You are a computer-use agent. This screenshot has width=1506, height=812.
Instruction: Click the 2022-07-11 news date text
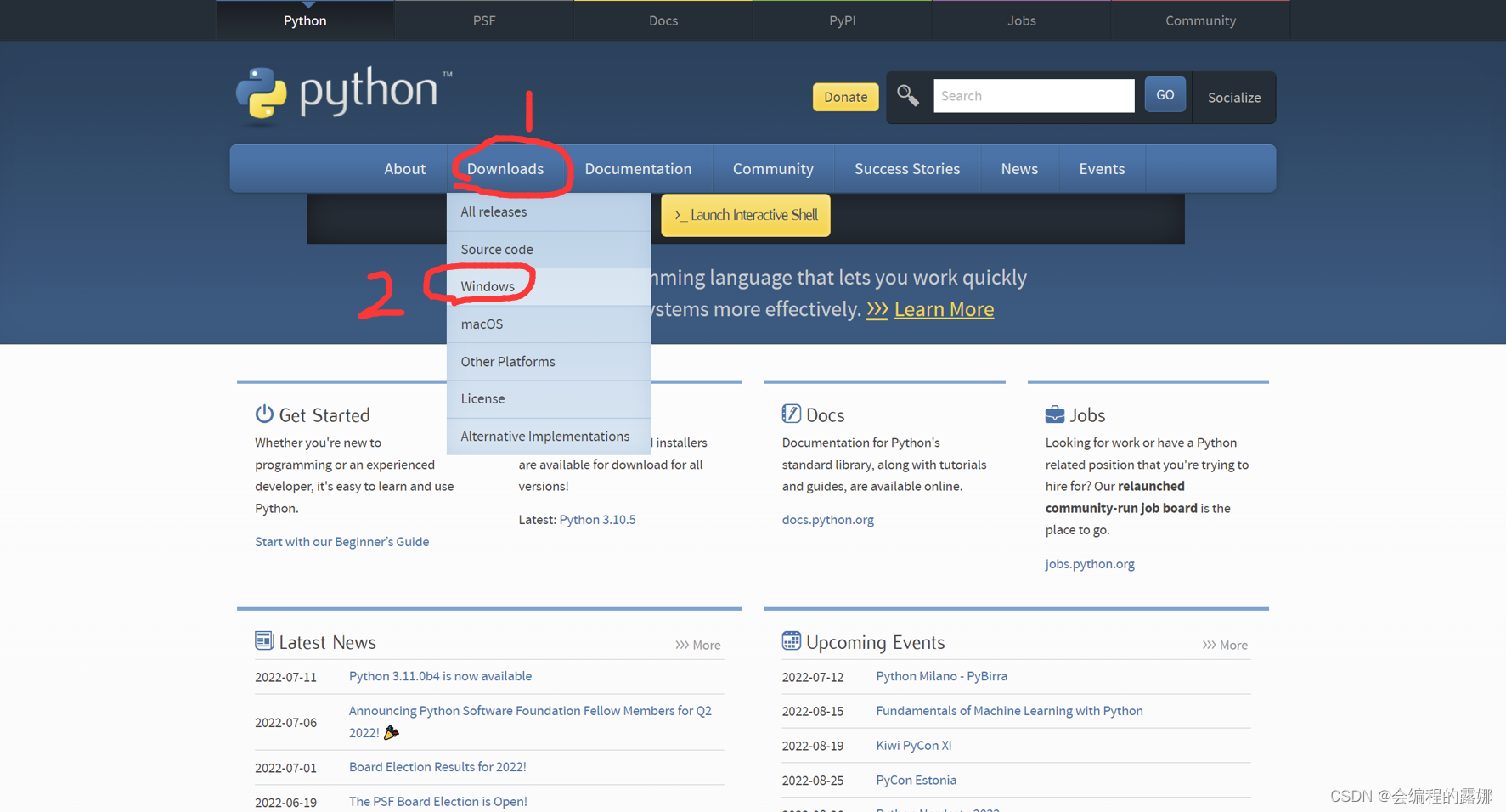tap(285, 678)
